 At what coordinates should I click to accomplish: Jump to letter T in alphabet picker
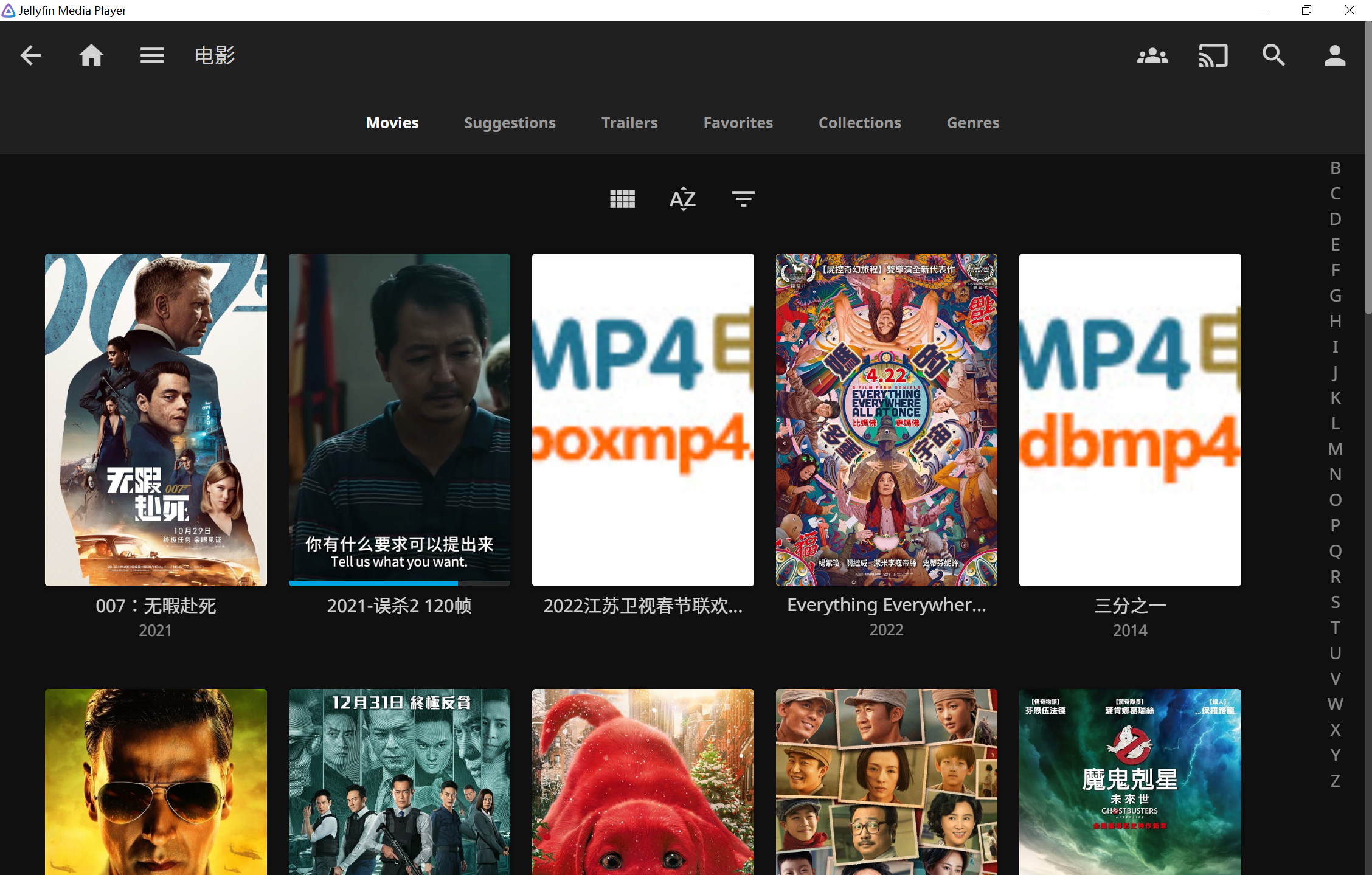point(1335,628)
